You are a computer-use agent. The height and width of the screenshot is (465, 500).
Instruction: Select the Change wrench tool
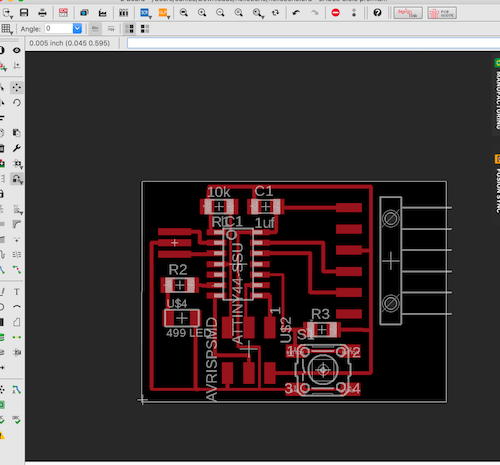click(x=16, y=148)
